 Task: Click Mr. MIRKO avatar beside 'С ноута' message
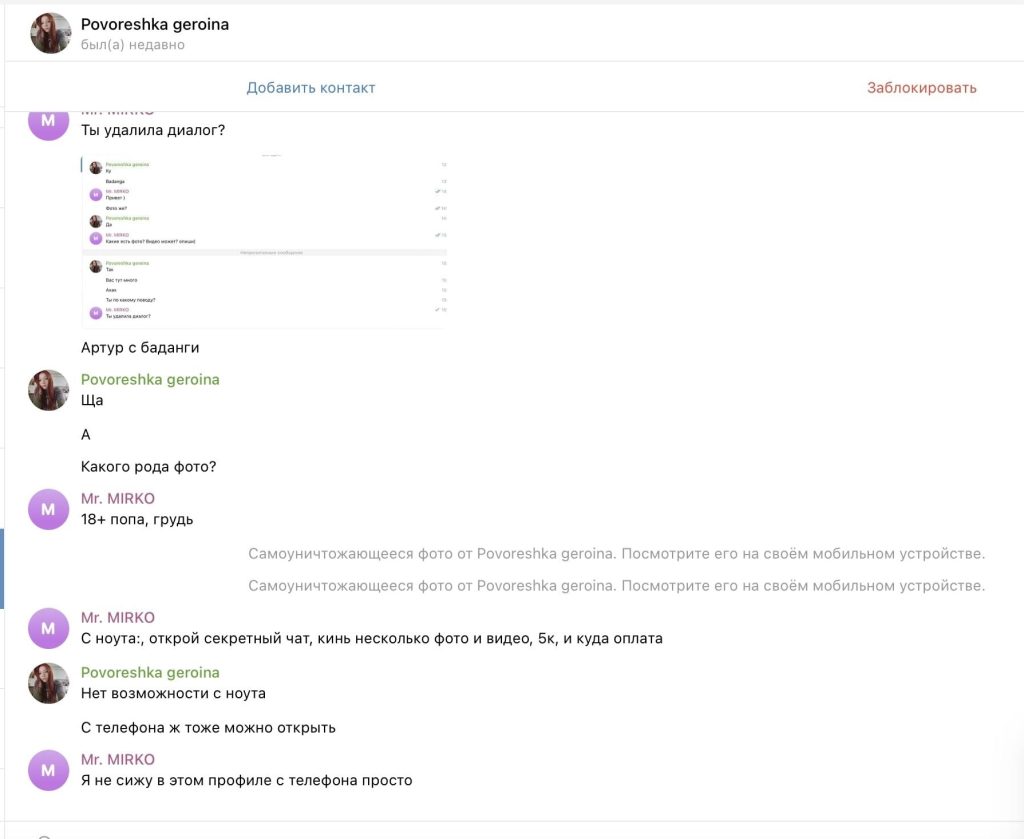49,628
